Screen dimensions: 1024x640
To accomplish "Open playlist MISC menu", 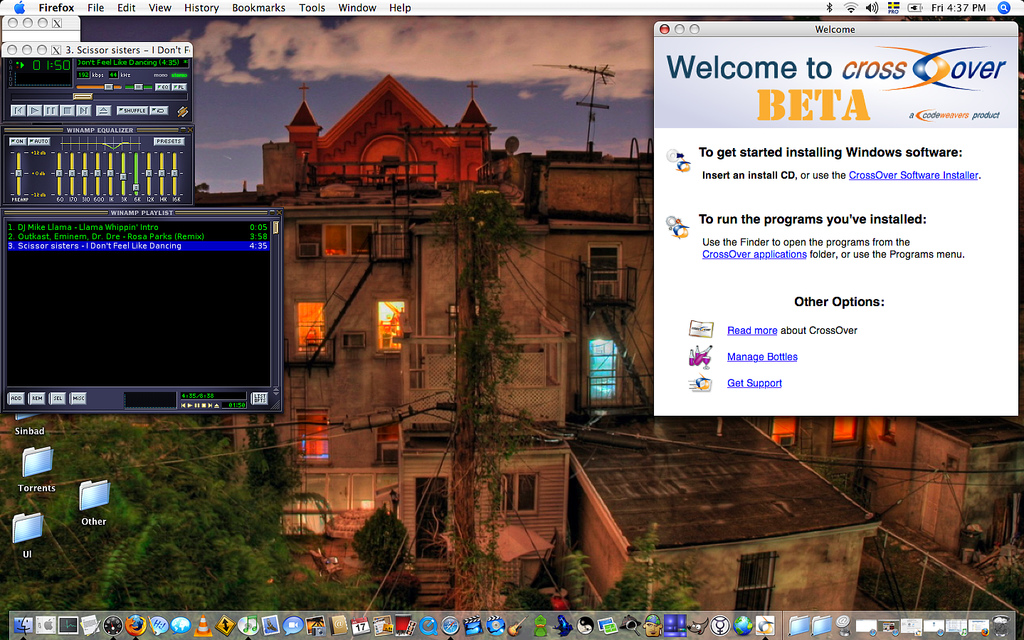I will [x=78, y=398].
